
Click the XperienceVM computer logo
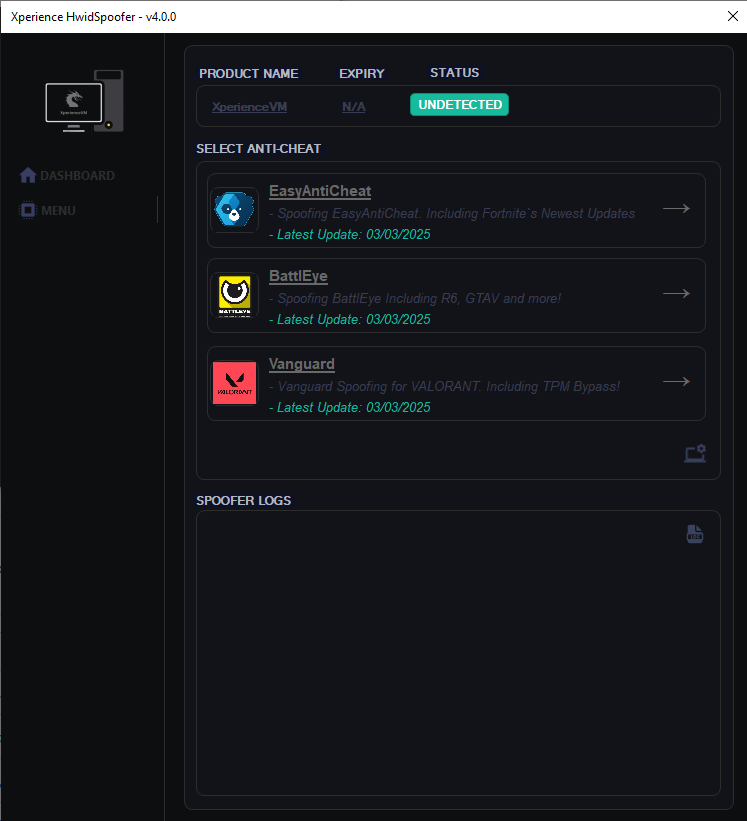[84, 101]
